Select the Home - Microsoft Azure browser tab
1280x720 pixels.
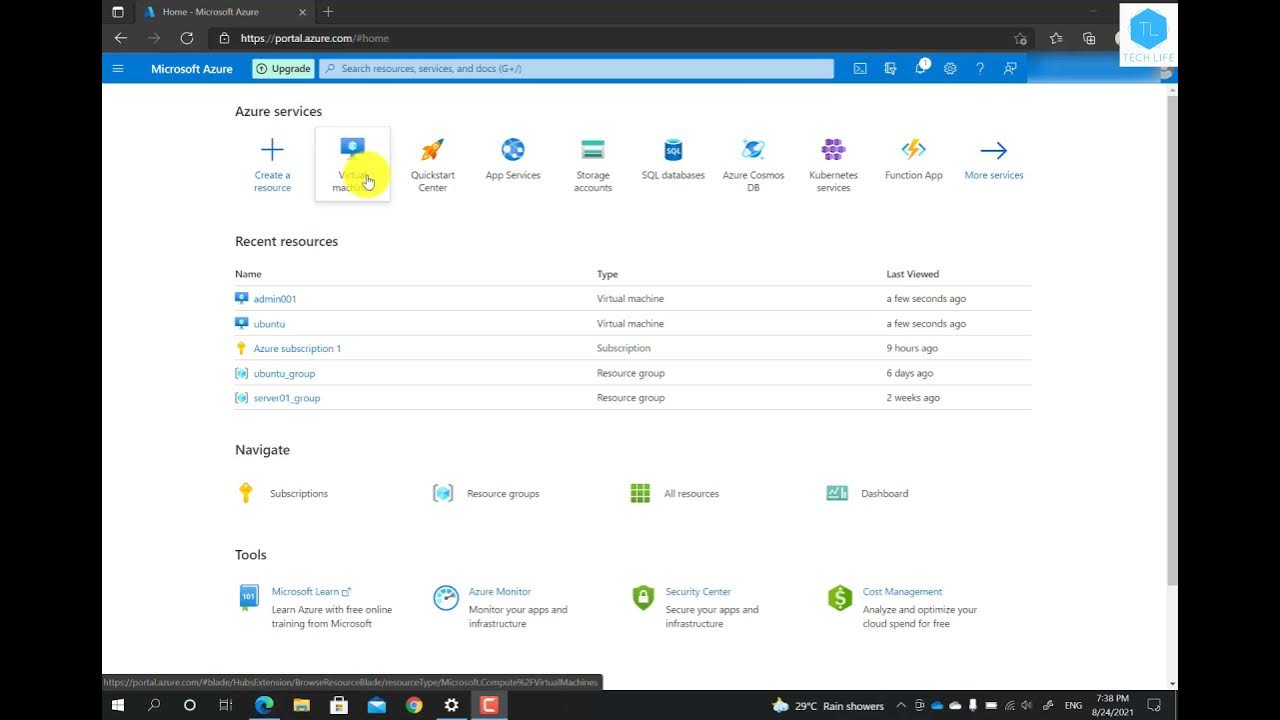pyautogui.click(x=225, y=12)
